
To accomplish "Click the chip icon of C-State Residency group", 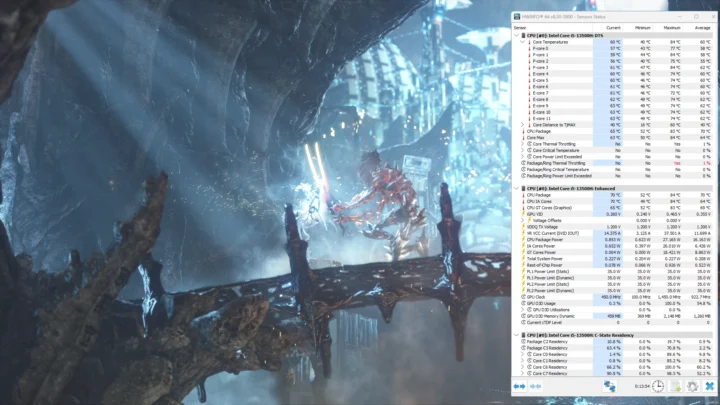I will point(523,335).
